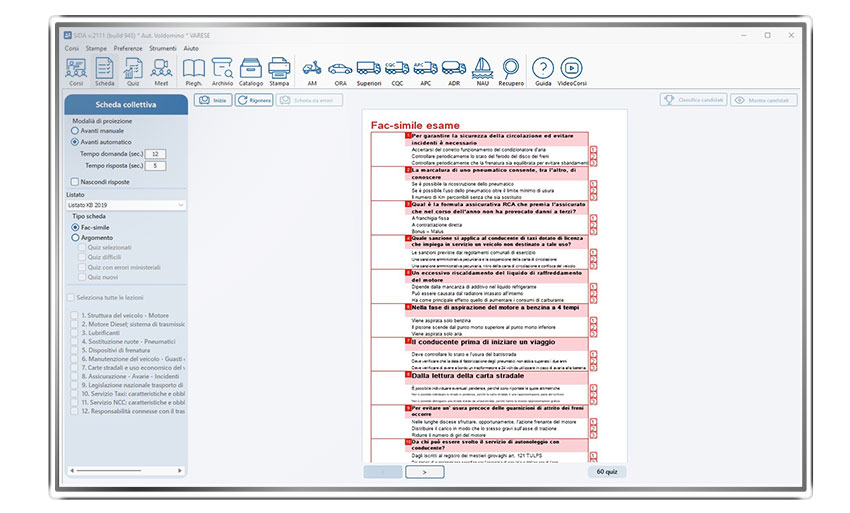The image size is (850, 513).
Task: Click the Stampa printer icon
Action: click(x=280, y=70)
